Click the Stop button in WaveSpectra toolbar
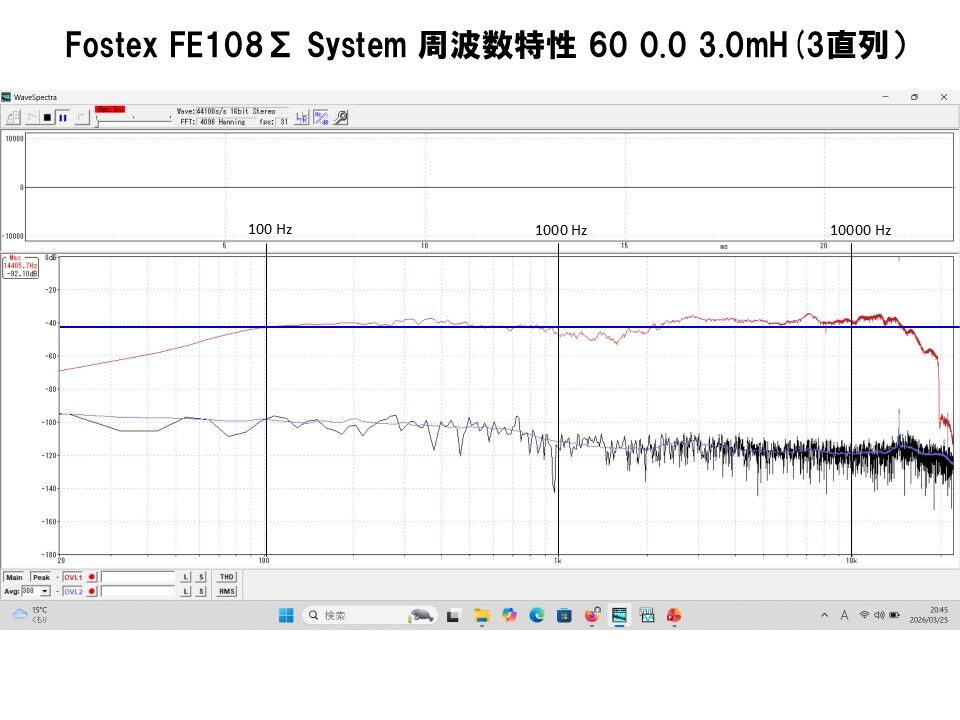960x720 pixels. (47, 118)
